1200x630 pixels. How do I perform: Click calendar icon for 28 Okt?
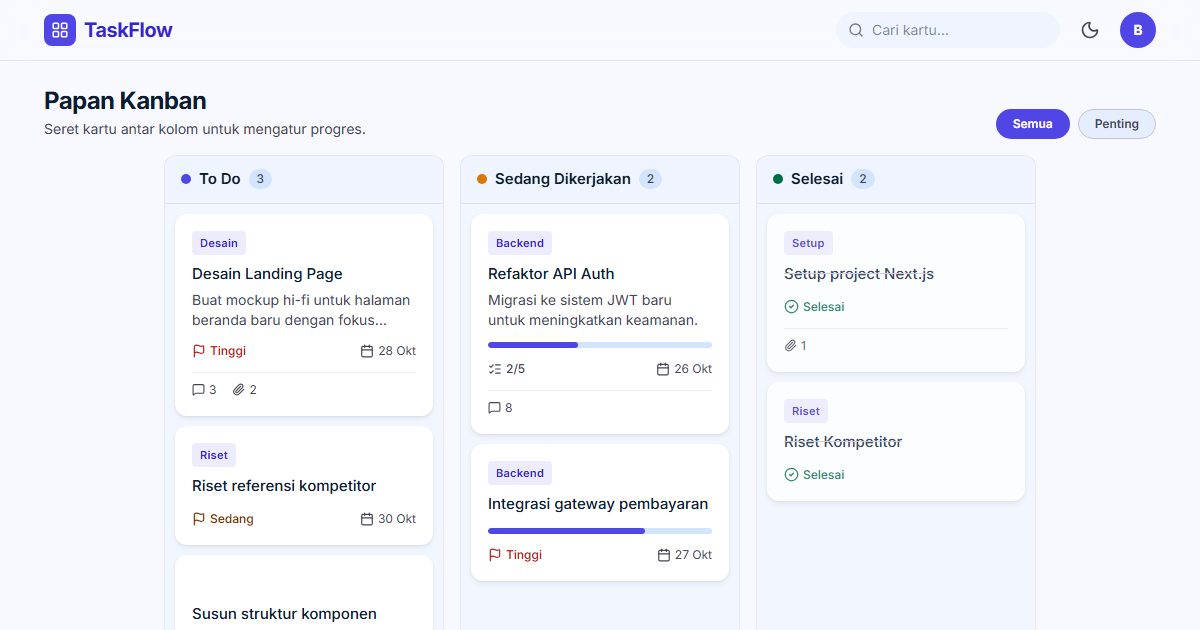pyautogui.click(x=367, y=351)
